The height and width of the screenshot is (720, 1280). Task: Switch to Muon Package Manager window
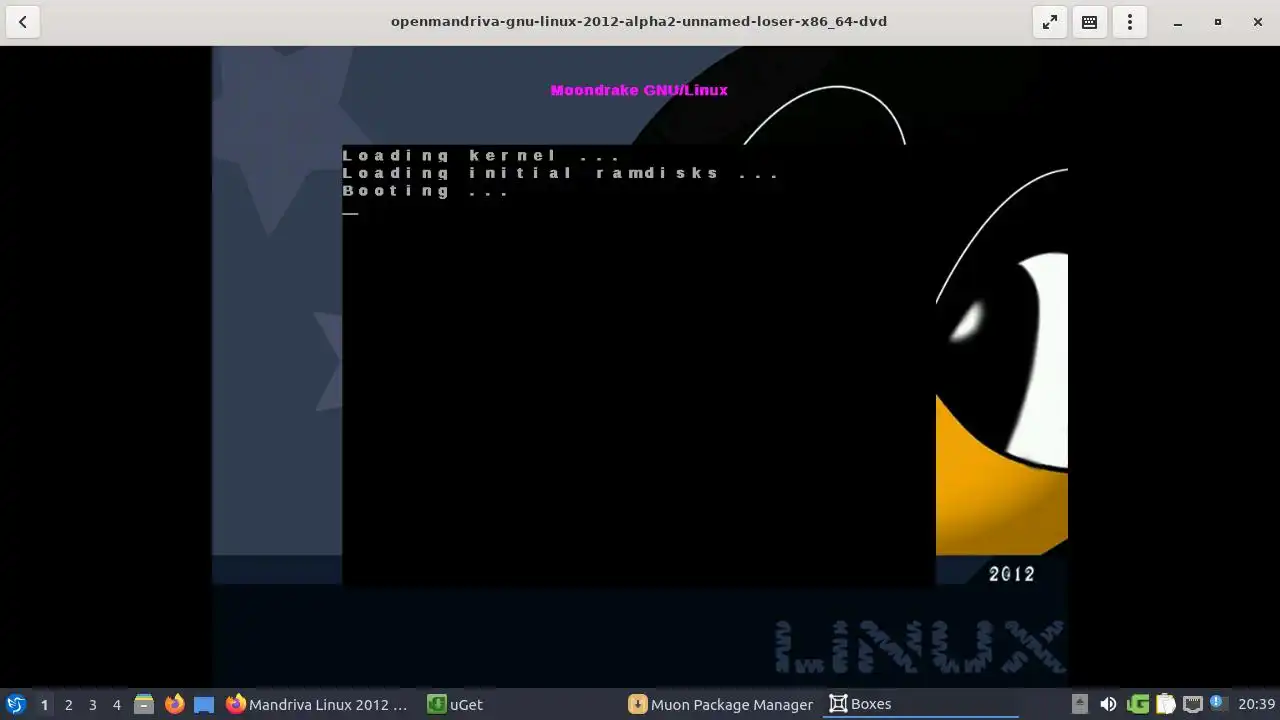(x=720, y=704)
